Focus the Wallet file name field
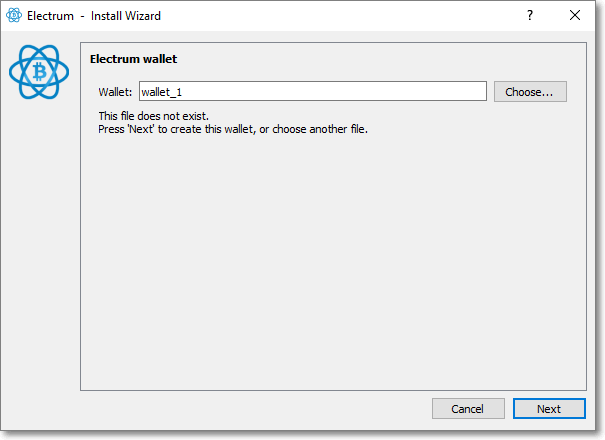 (313, 91)
